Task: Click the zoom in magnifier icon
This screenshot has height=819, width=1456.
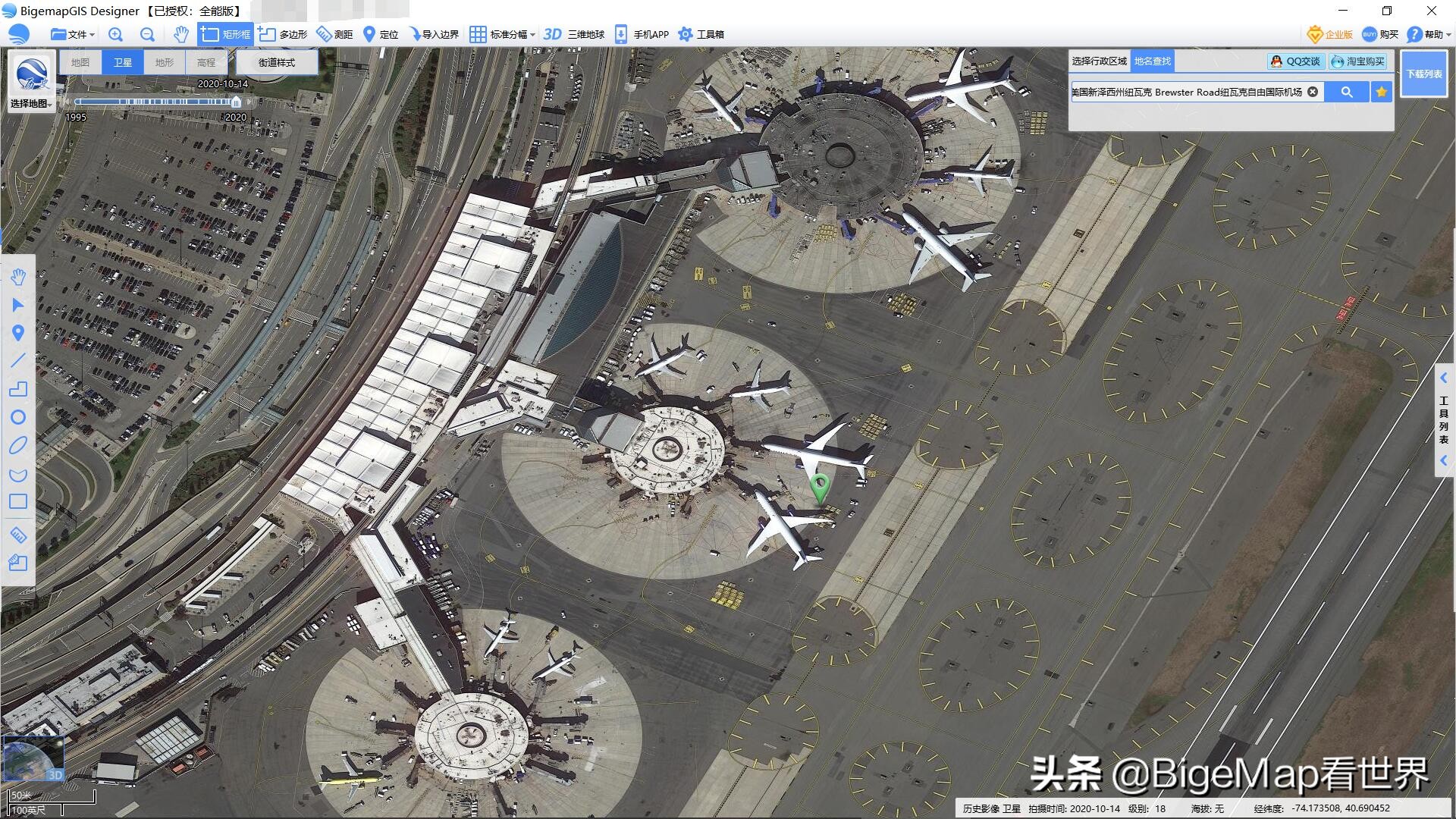Action: coord(115,34)
